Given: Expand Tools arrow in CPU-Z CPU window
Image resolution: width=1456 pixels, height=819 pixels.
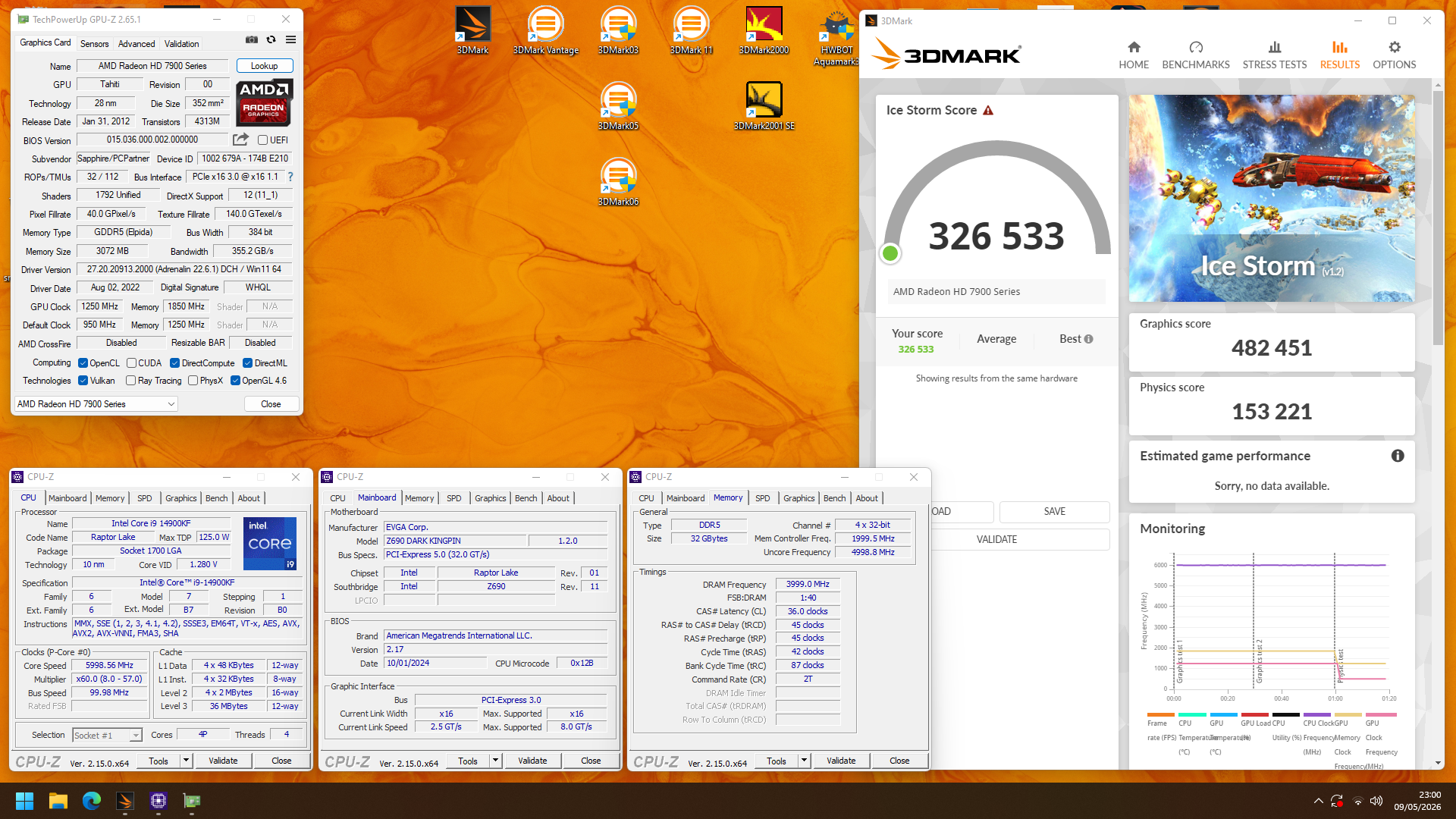Looking at the screenshot, I should coord(186,761).
